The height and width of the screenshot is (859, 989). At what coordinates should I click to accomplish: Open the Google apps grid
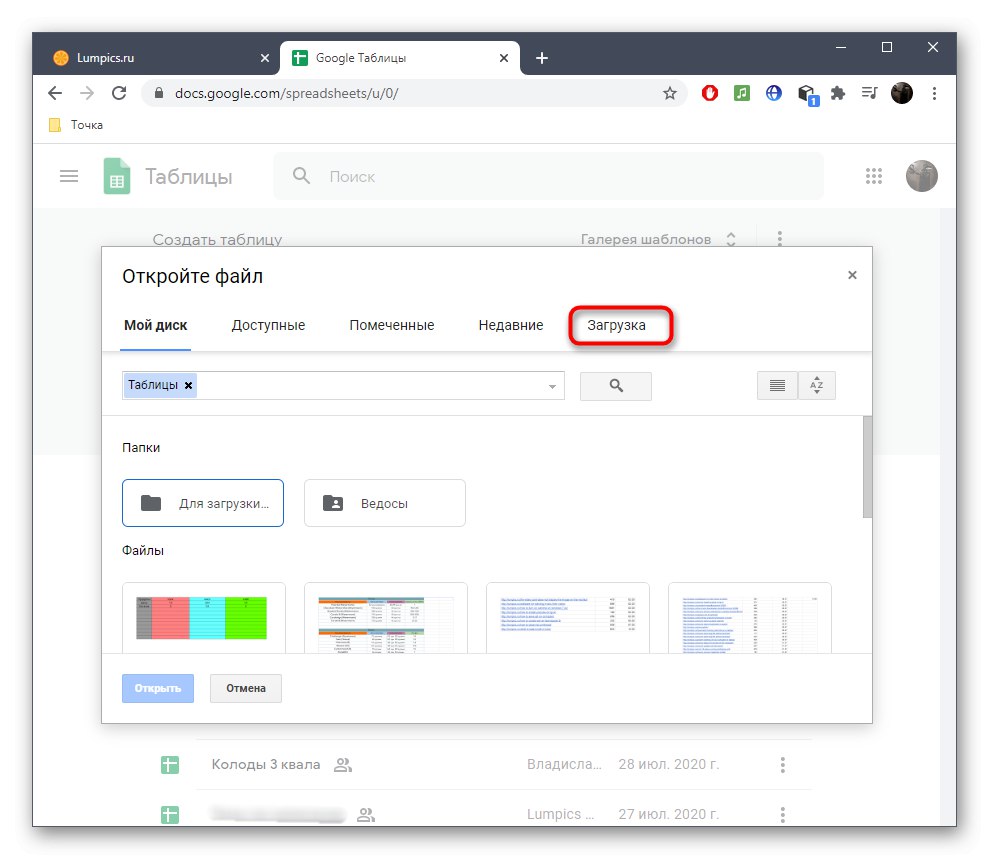click(874, 176)
